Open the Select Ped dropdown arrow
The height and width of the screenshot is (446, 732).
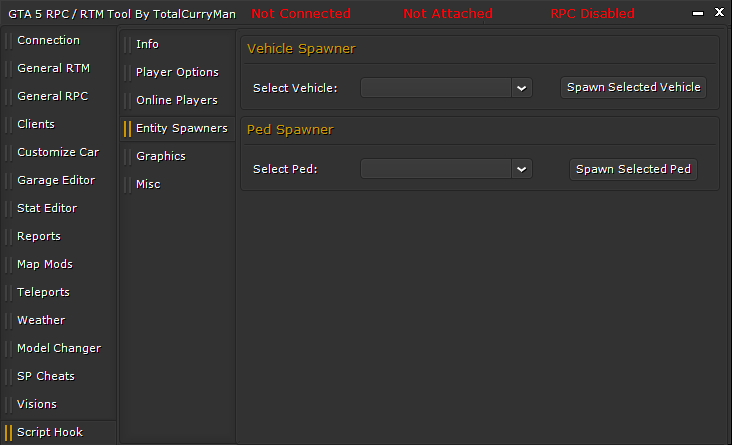pos(521,169)
